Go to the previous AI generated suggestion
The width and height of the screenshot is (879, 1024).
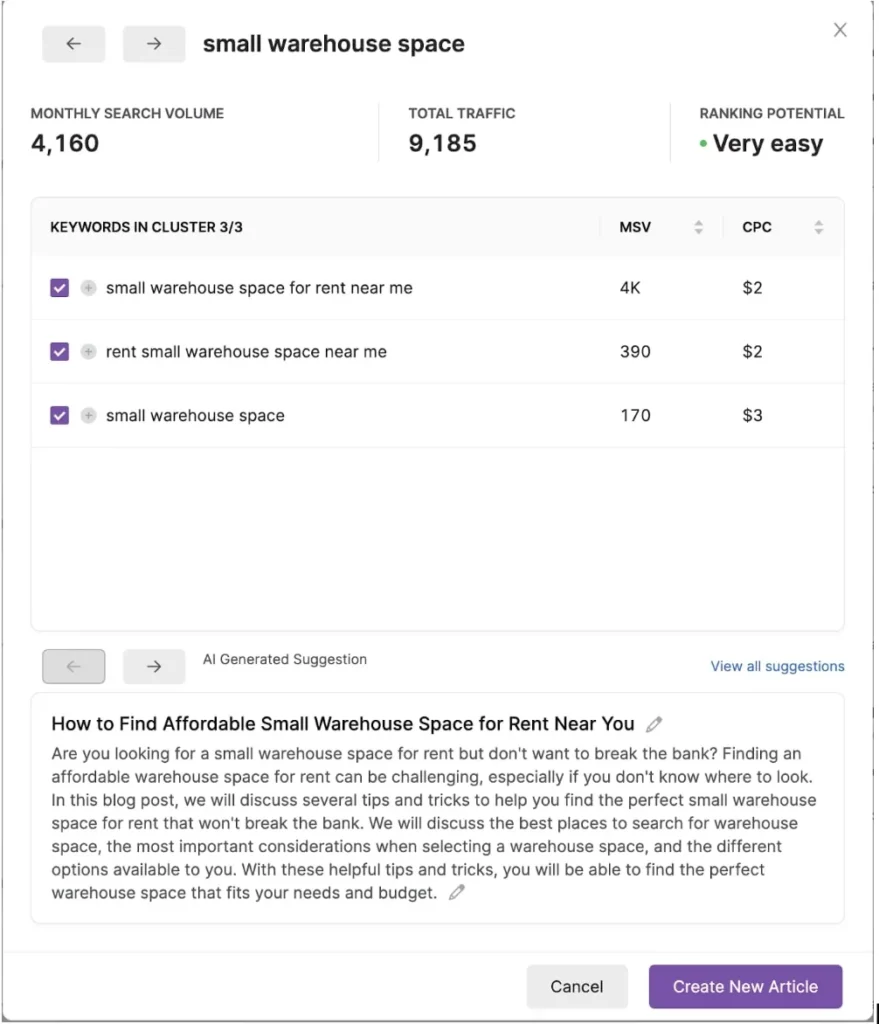[73, 666]
